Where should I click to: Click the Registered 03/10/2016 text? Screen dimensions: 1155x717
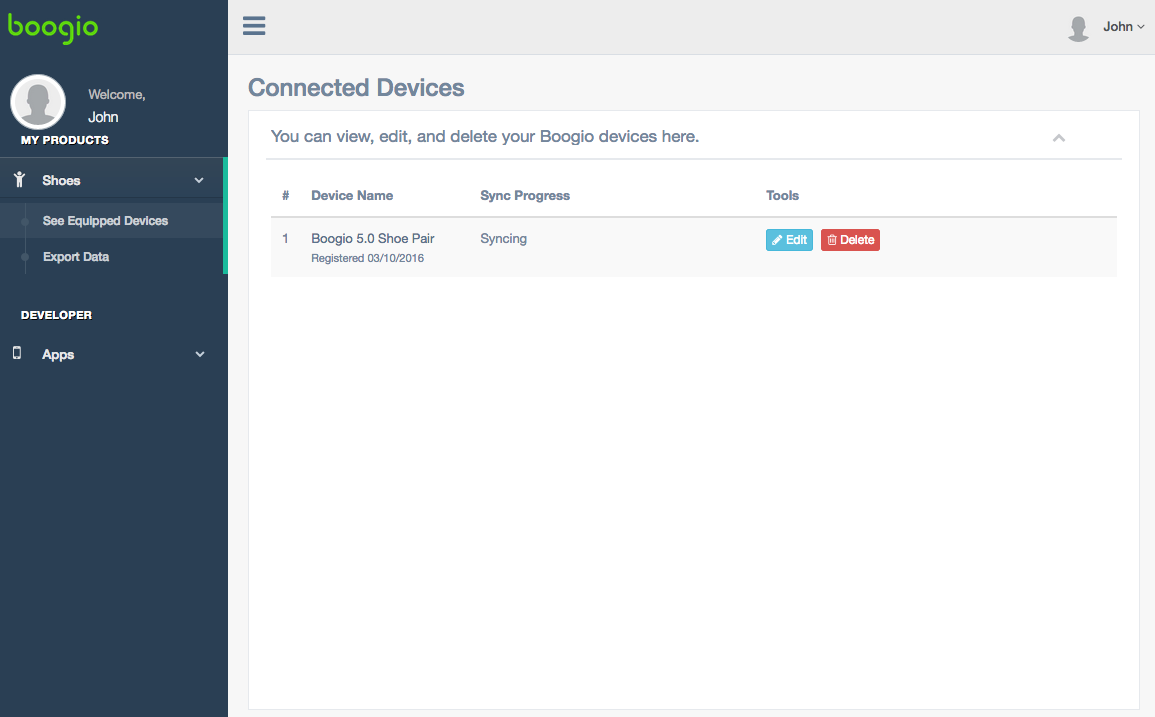pyautogui.click(x=368, y=258)
